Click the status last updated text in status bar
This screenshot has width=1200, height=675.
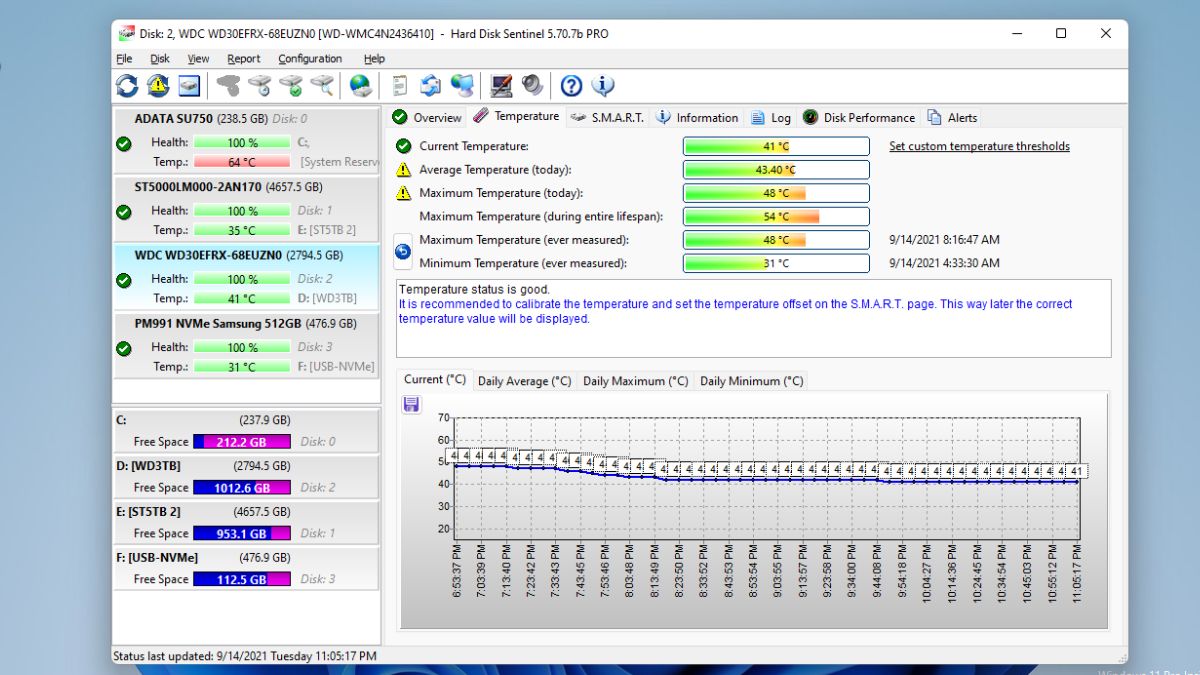point(245,656)
